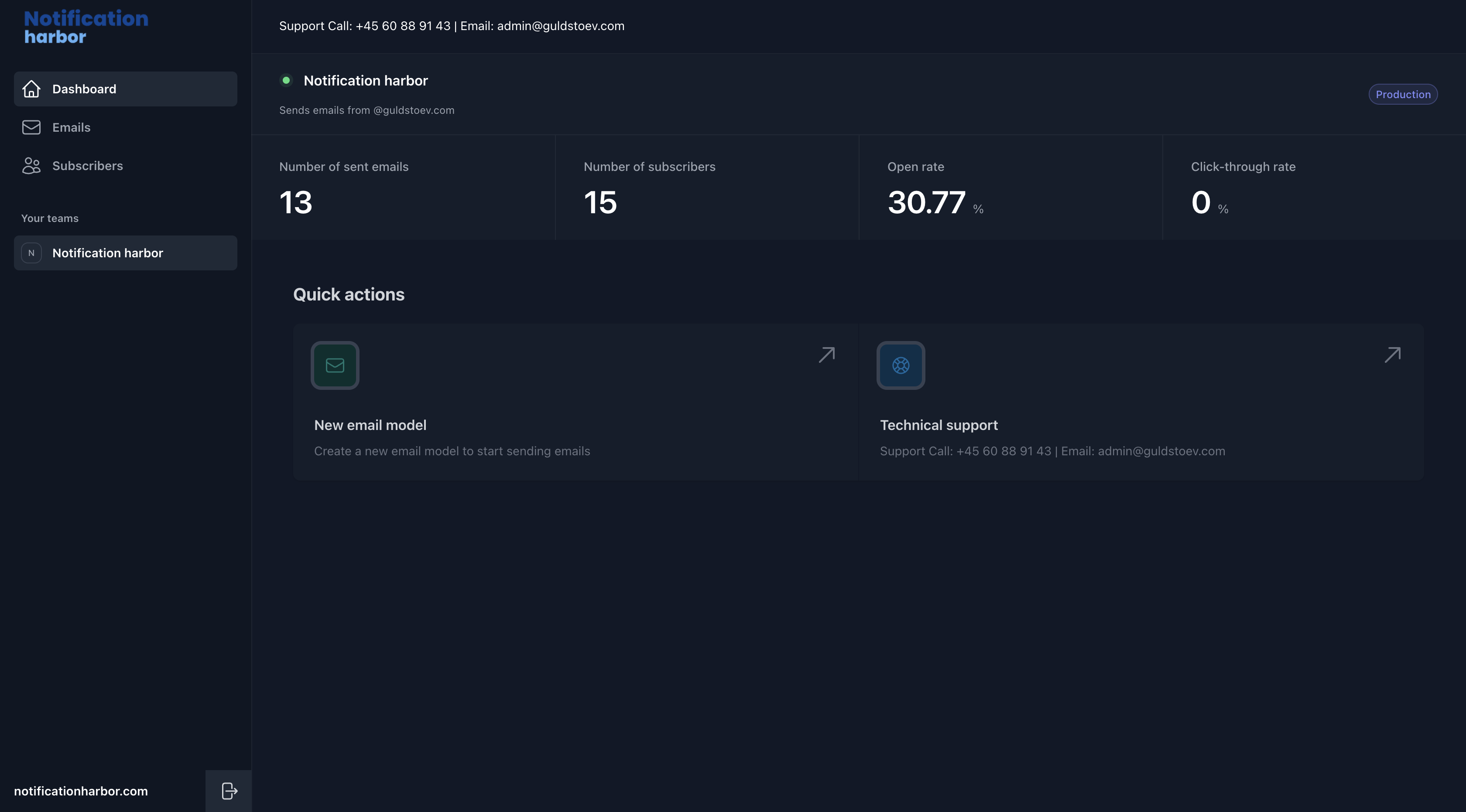Click the arrow on New email model card
This screenshot has height=812, width=1466.
826,355
